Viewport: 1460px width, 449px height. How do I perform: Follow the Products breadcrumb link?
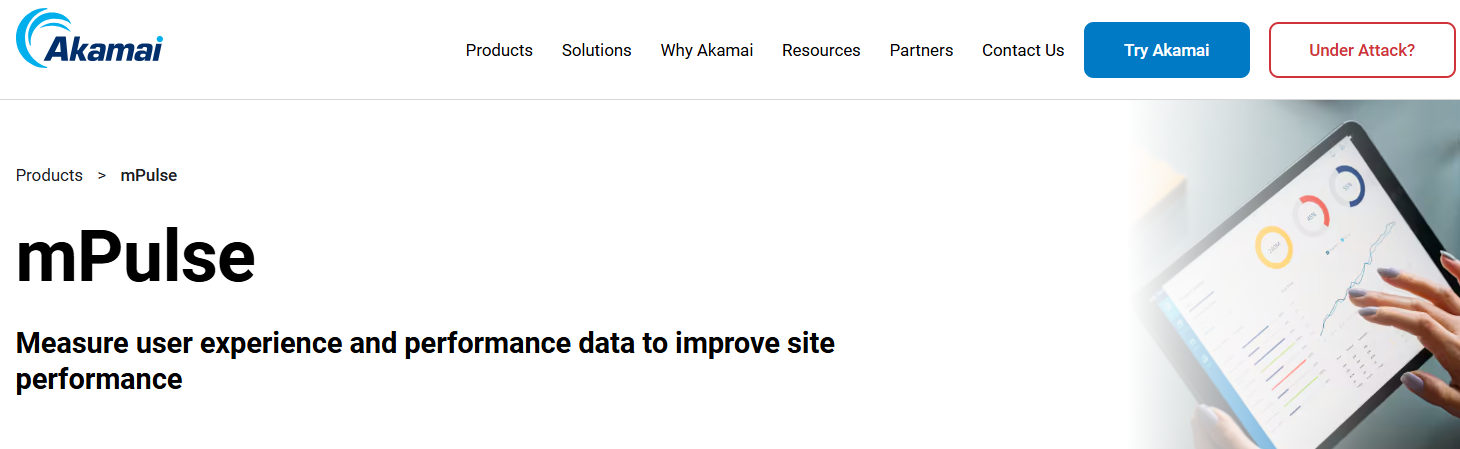49,175
